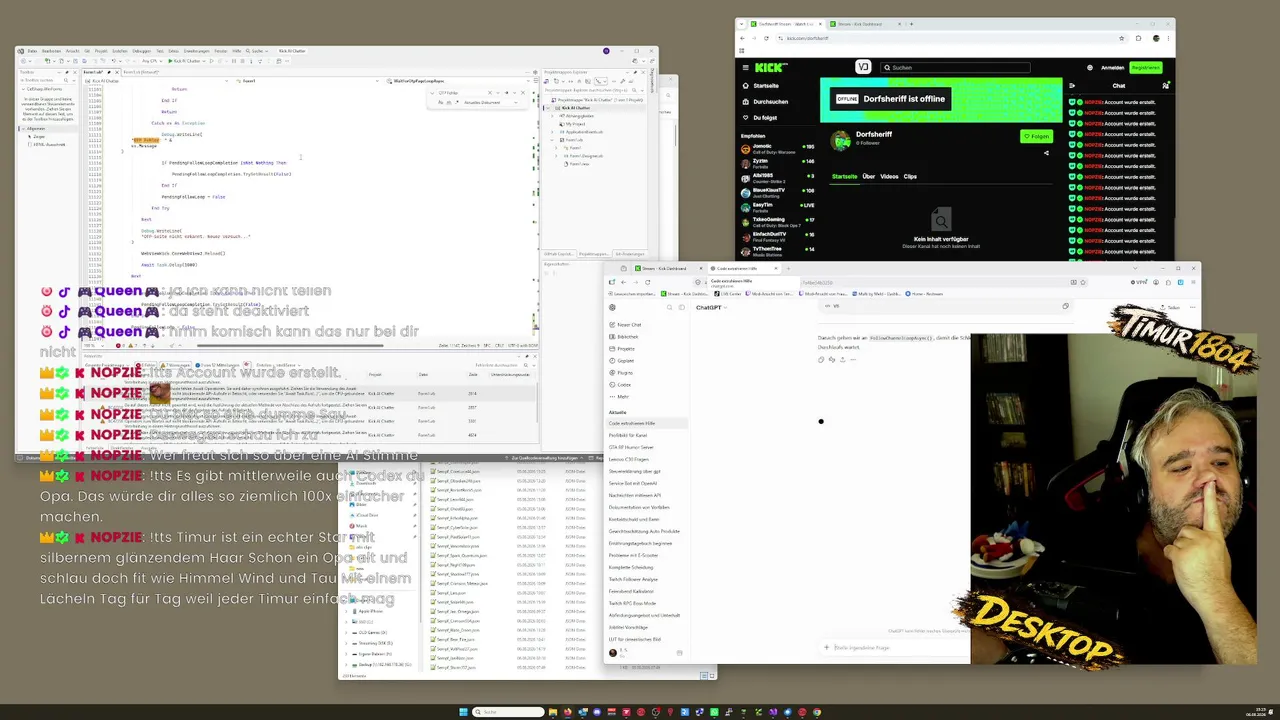Viewport: 1280px width, 720px height.
Task: Click the green KICK logo
Action: coord(771,68)
